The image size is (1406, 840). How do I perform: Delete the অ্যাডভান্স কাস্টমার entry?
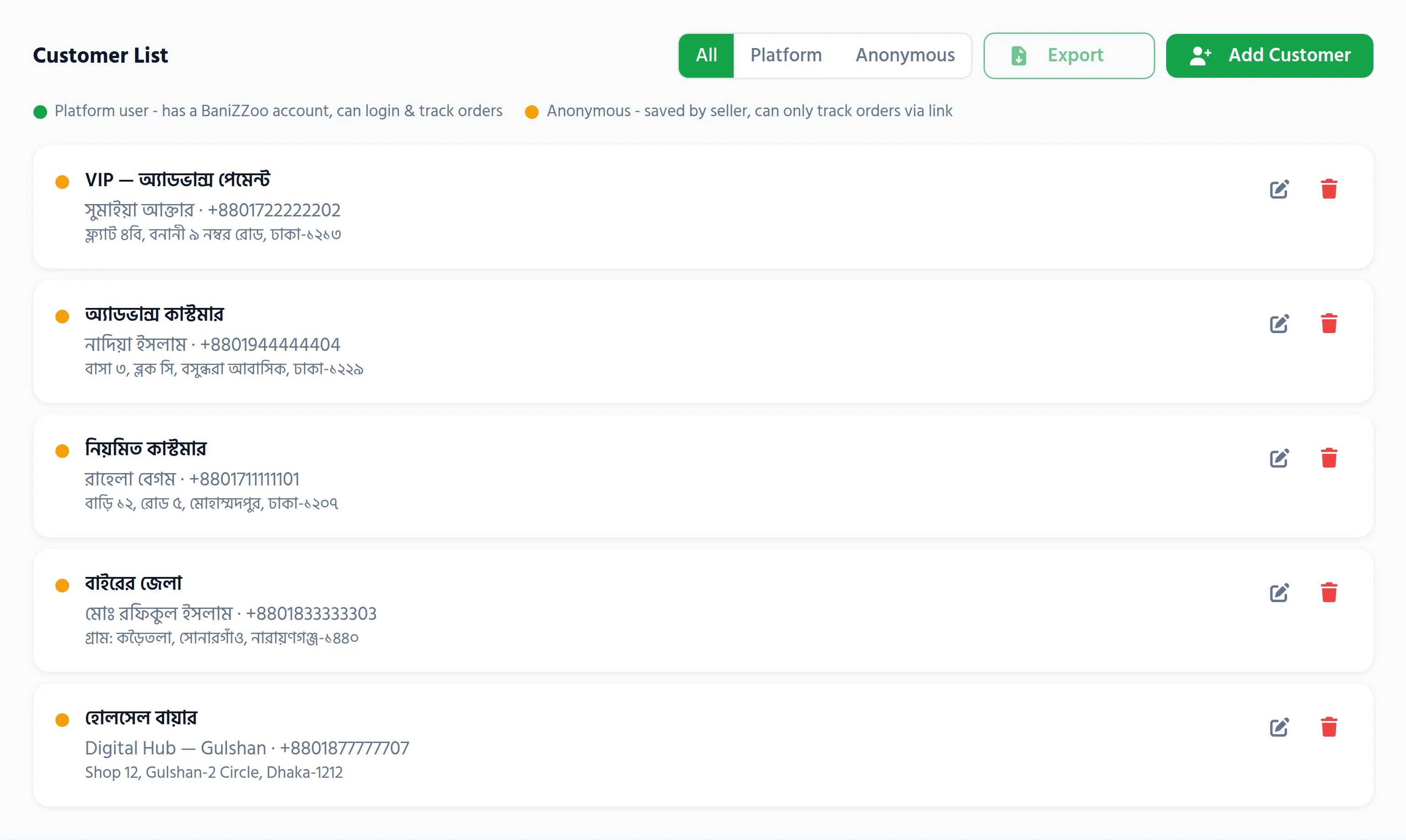tap(1329, 324)
